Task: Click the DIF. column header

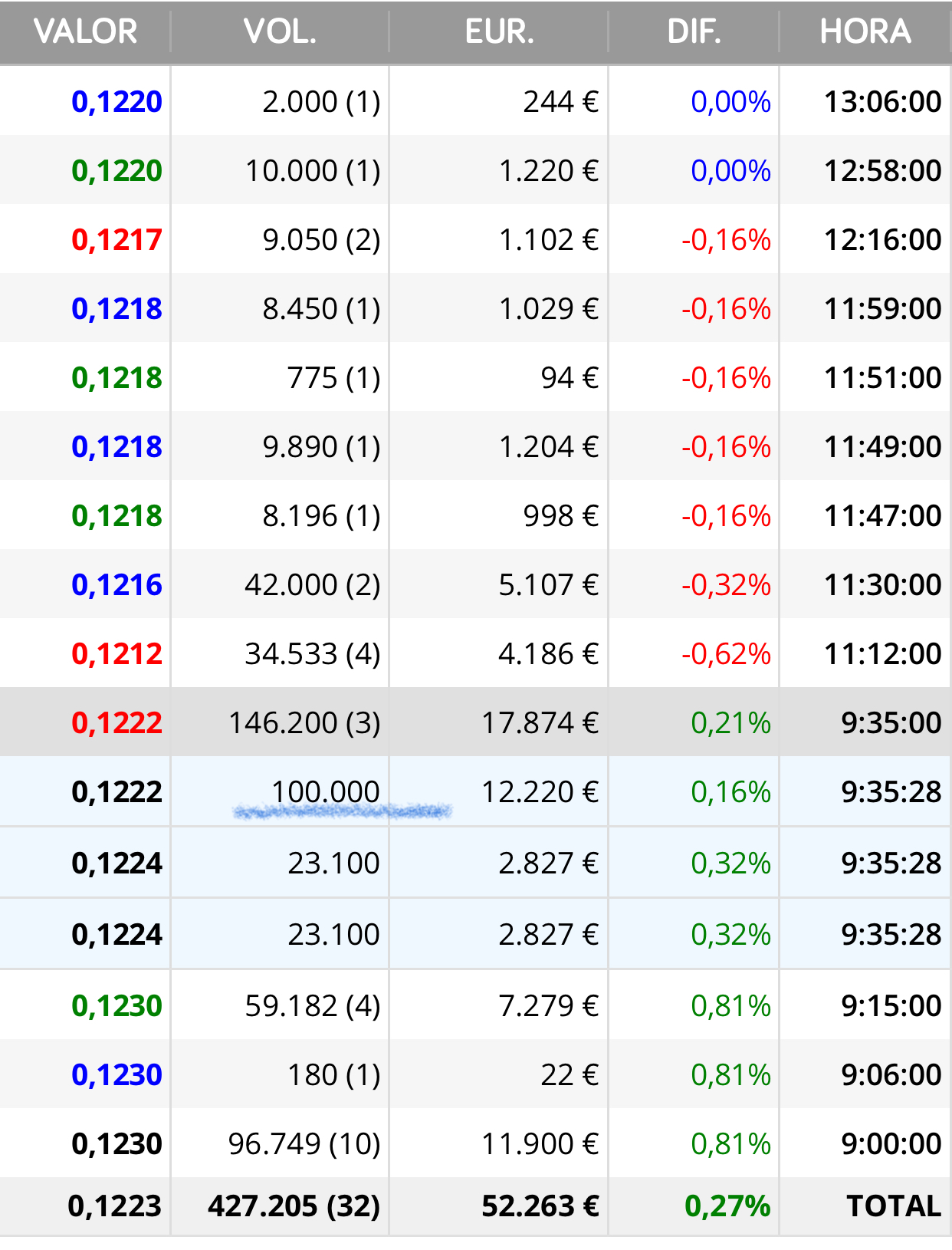Action: click(x=694, y=32)
